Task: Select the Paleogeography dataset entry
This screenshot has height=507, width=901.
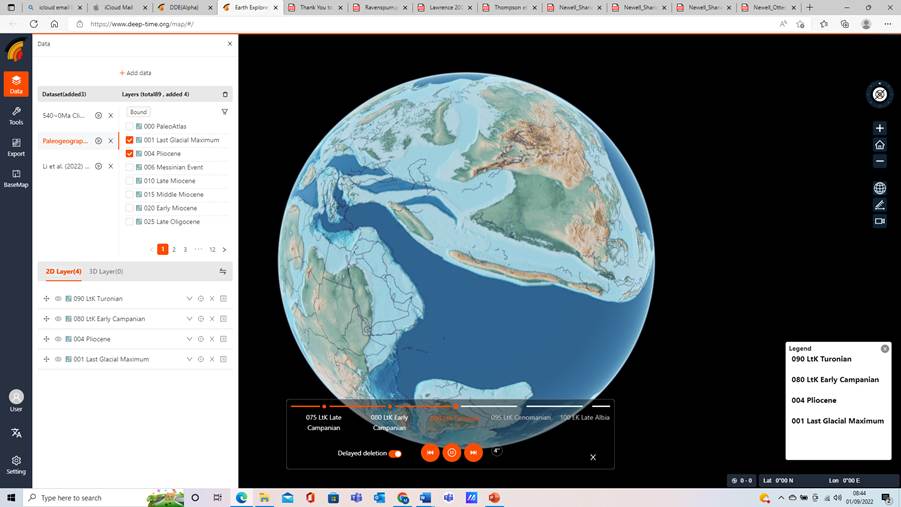Action: click(65, 141)
